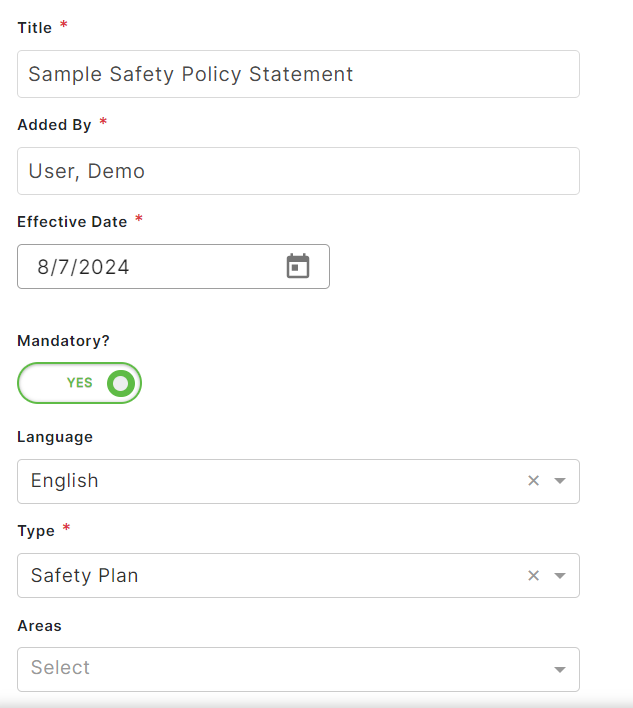The image size is (633, 708).
Task: Expand the Language dropdown arrow
Action: coord(560,481)
